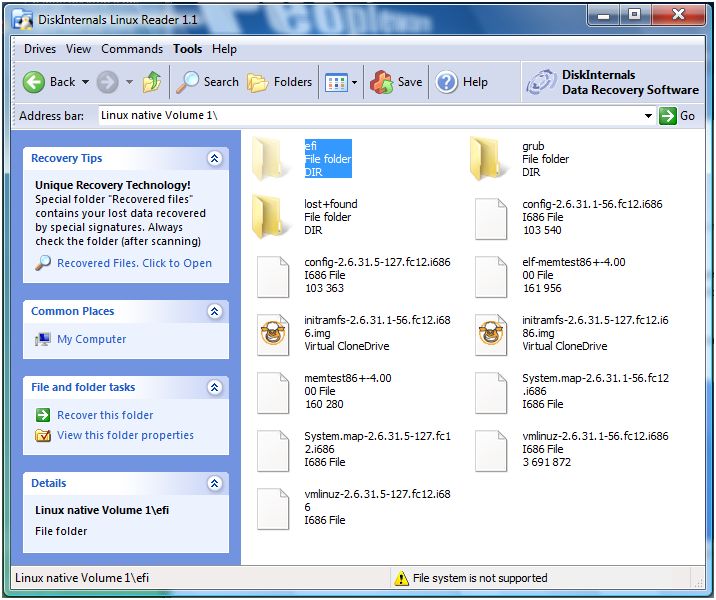Click the My Computer monitor icon
This screenshot has height=600, width=716.
43,339
